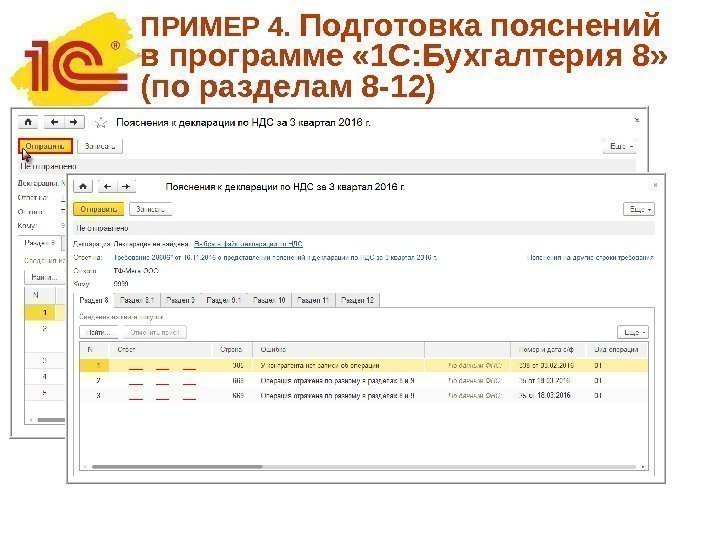Select row 4 in the back window table
The image size is (720, 540).
click(45, 377)
